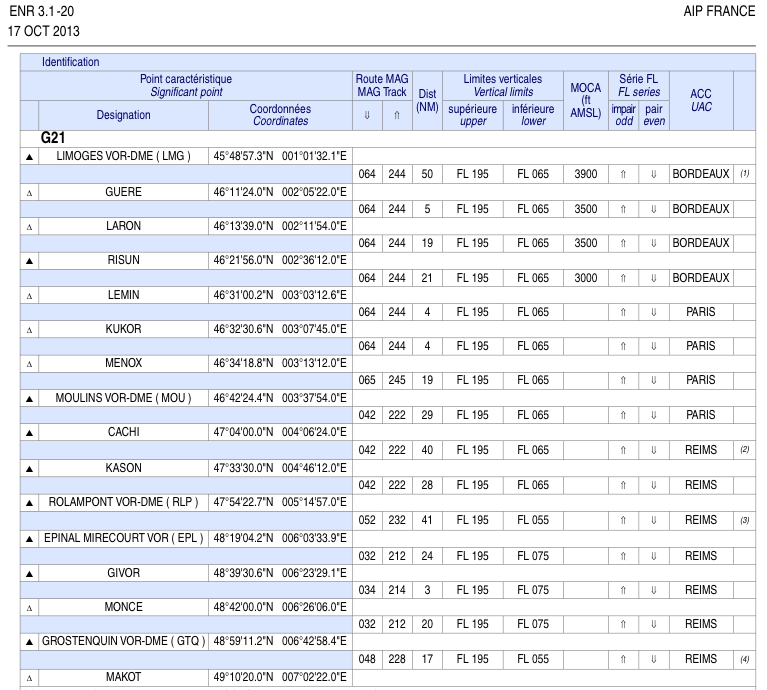The image size is (767, 690).
Task: Click coordinates 49°10'20.0"N 007°02'22.0"E
Action: coord(280,677)
